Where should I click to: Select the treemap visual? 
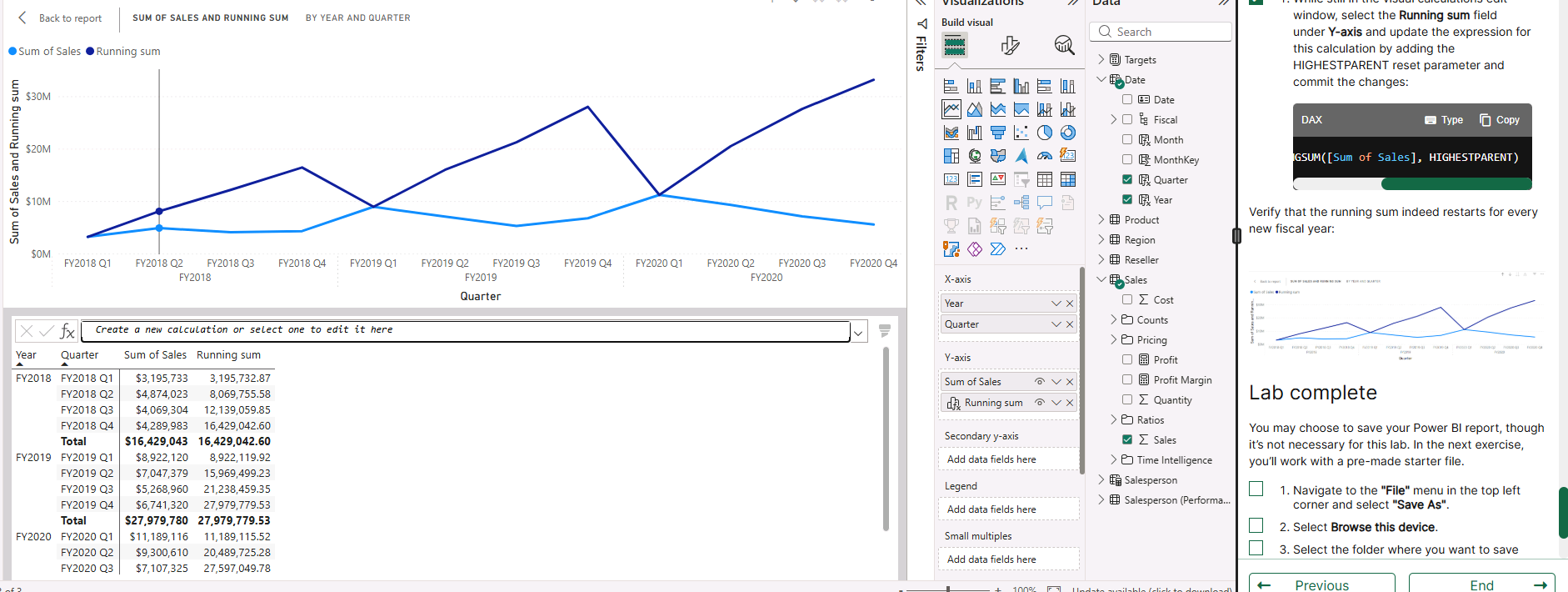951,156
